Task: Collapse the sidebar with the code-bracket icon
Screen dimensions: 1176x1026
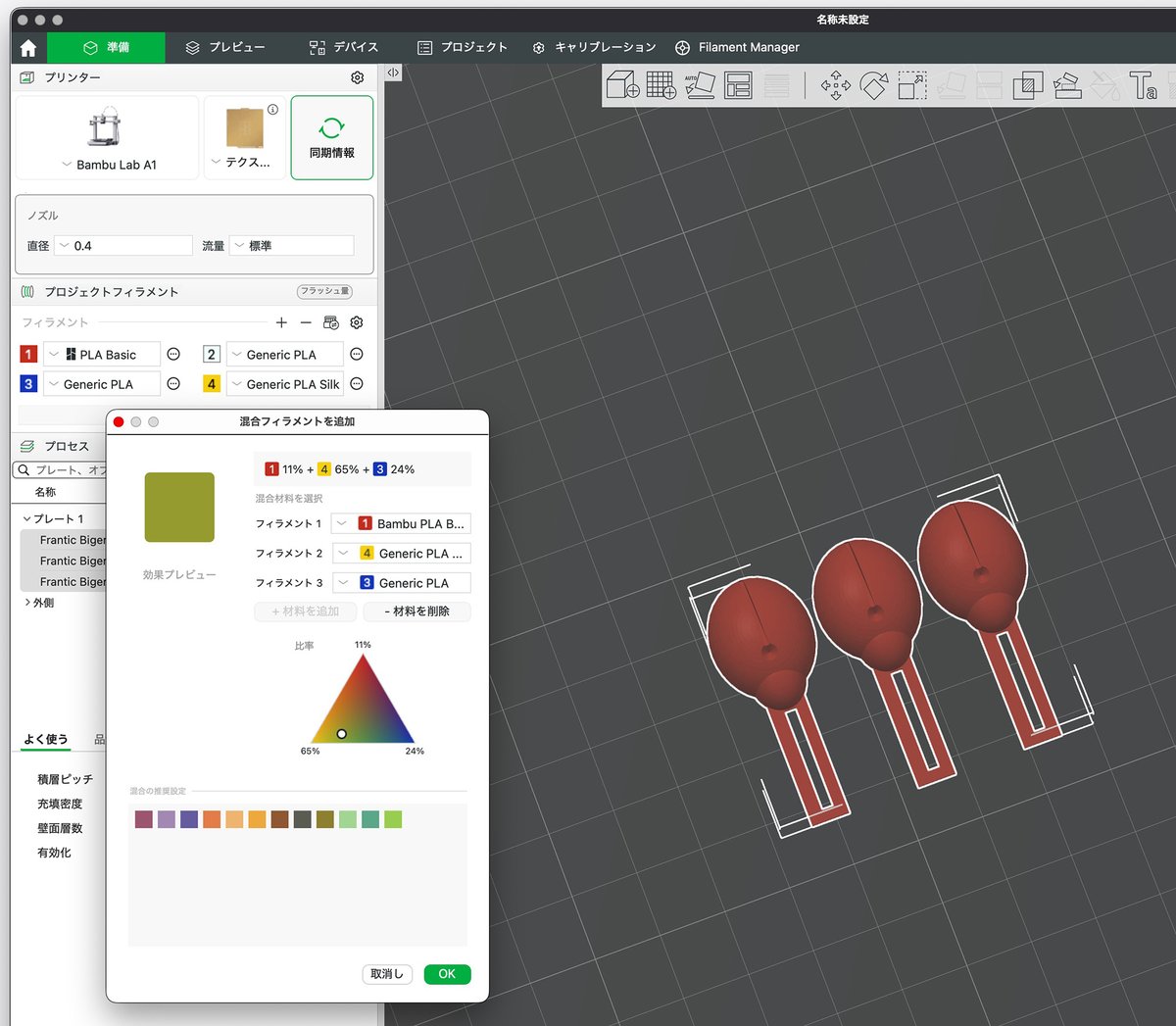Action: [393, 73]
